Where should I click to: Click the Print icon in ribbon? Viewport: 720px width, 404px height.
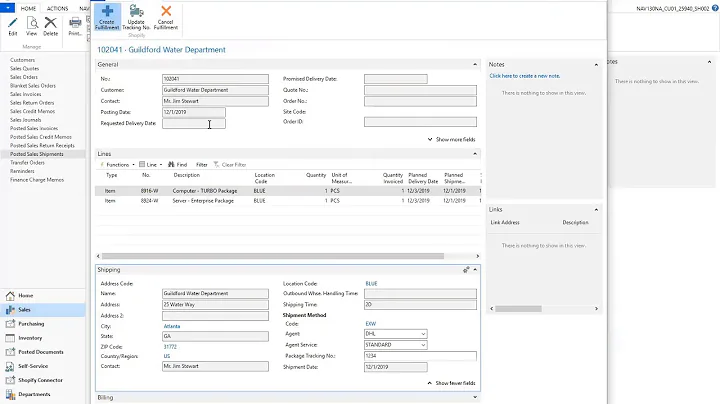click(75, 22)
